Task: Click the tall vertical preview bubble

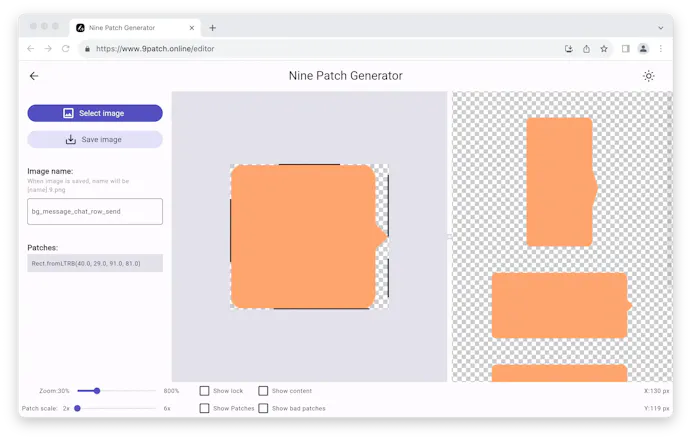Action: tap(561, 182)
